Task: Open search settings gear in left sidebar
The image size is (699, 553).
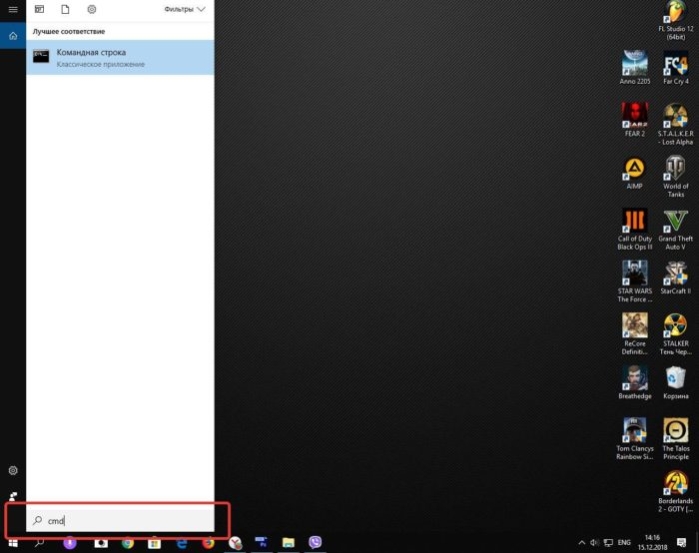Action: (13, 470)
